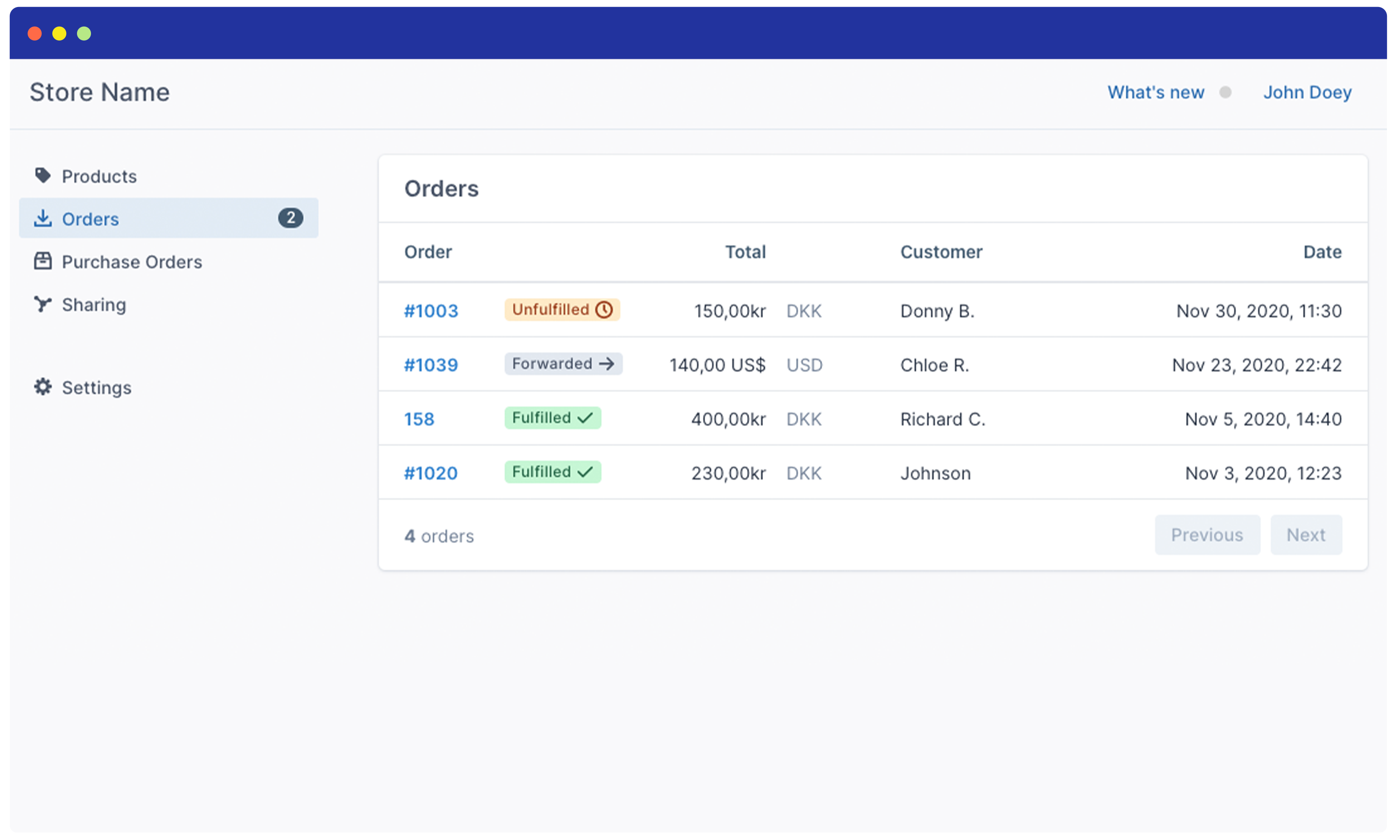Viewport: 1400px width, 840px height.
Task: Open order #1039
Action: 431,365
